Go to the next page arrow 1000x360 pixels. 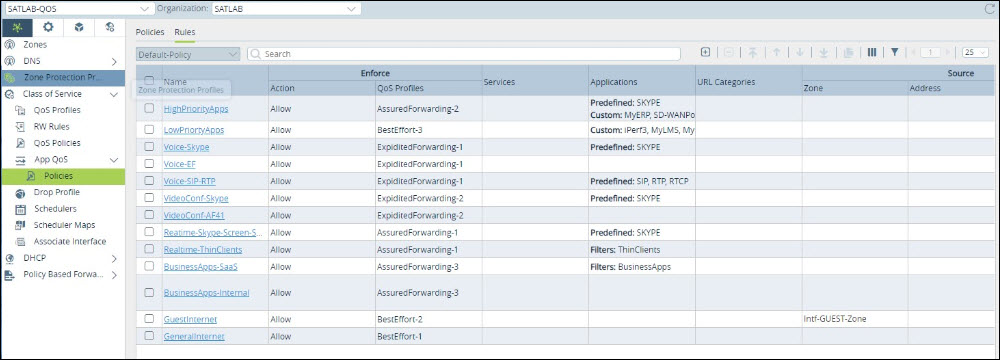click(x=948, y=53)
